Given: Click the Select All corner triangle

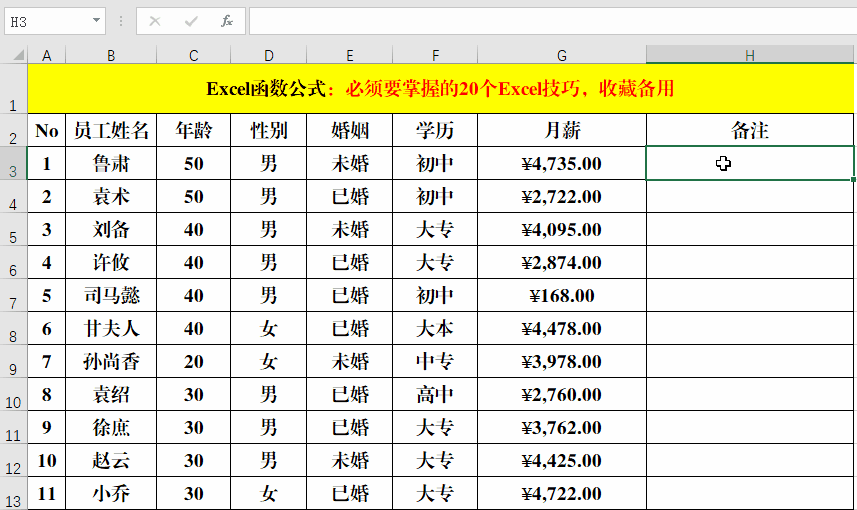Looking at the screenshot, I should (19, 55).
